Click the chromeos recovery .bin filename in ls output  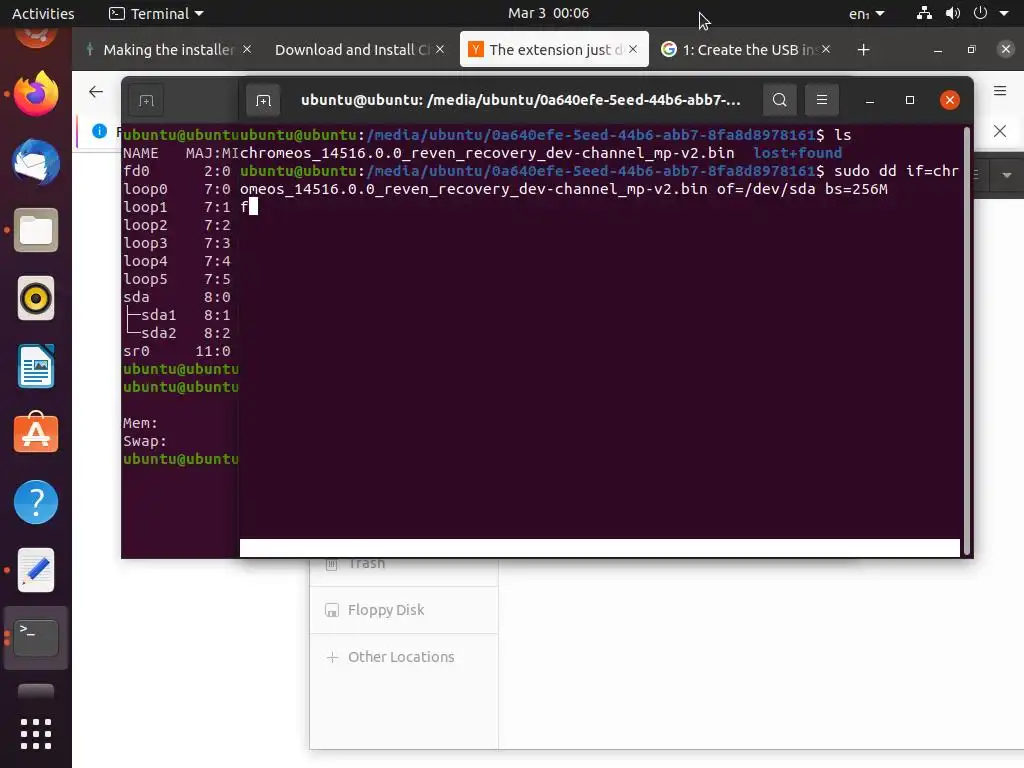(x=487, y=153)
